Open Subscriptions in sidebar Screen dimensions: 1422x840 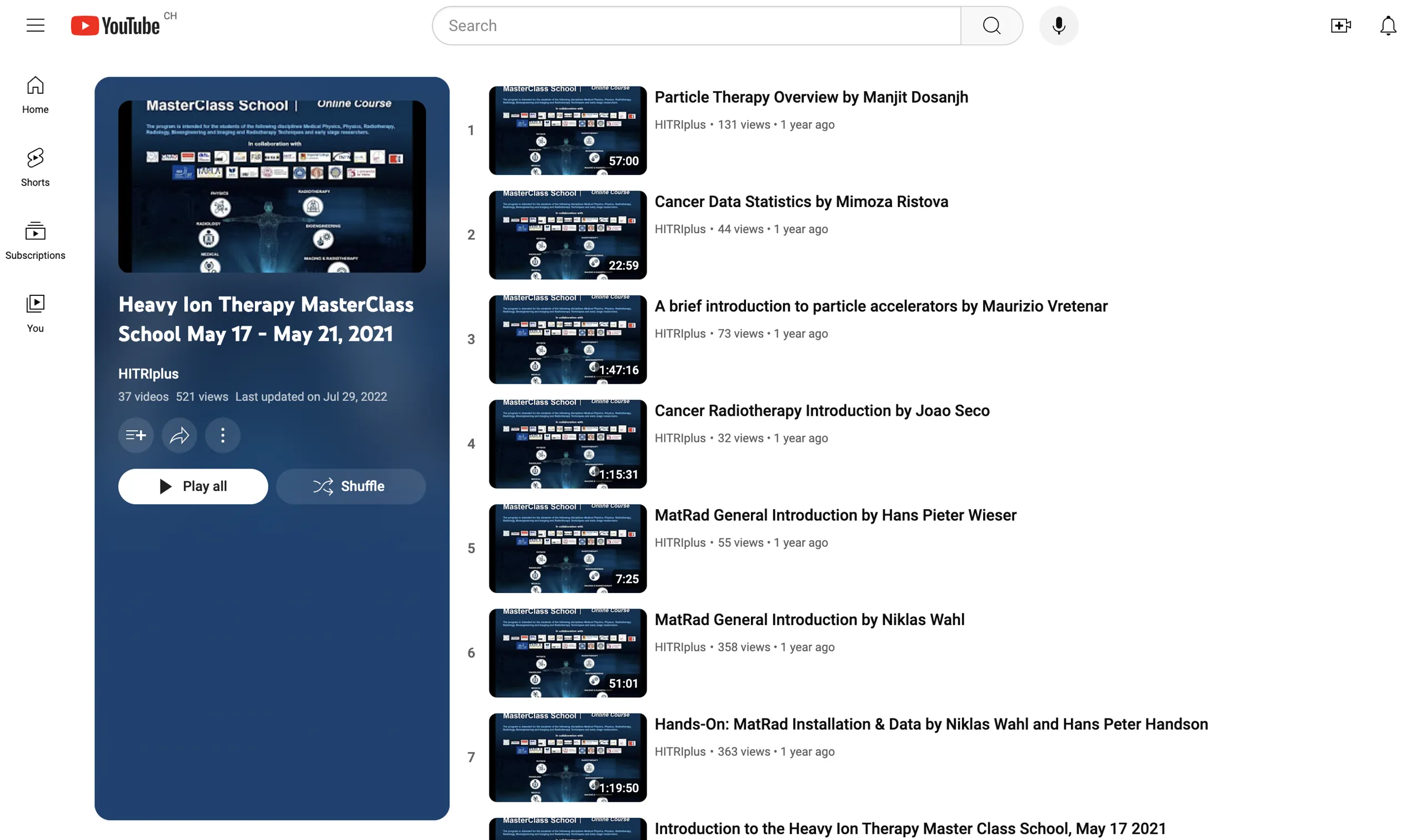click(x=35, y=240)
